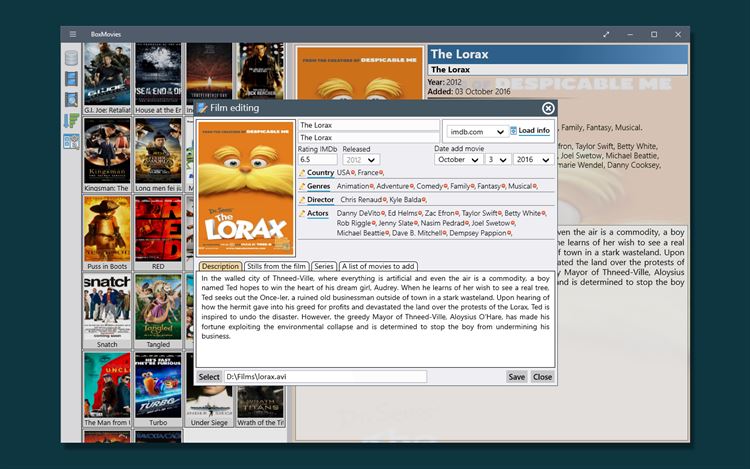The width and height of the screenshot is (750, 469).
Task: Switch to the Series tab
Action: click(x=324, y=266)
